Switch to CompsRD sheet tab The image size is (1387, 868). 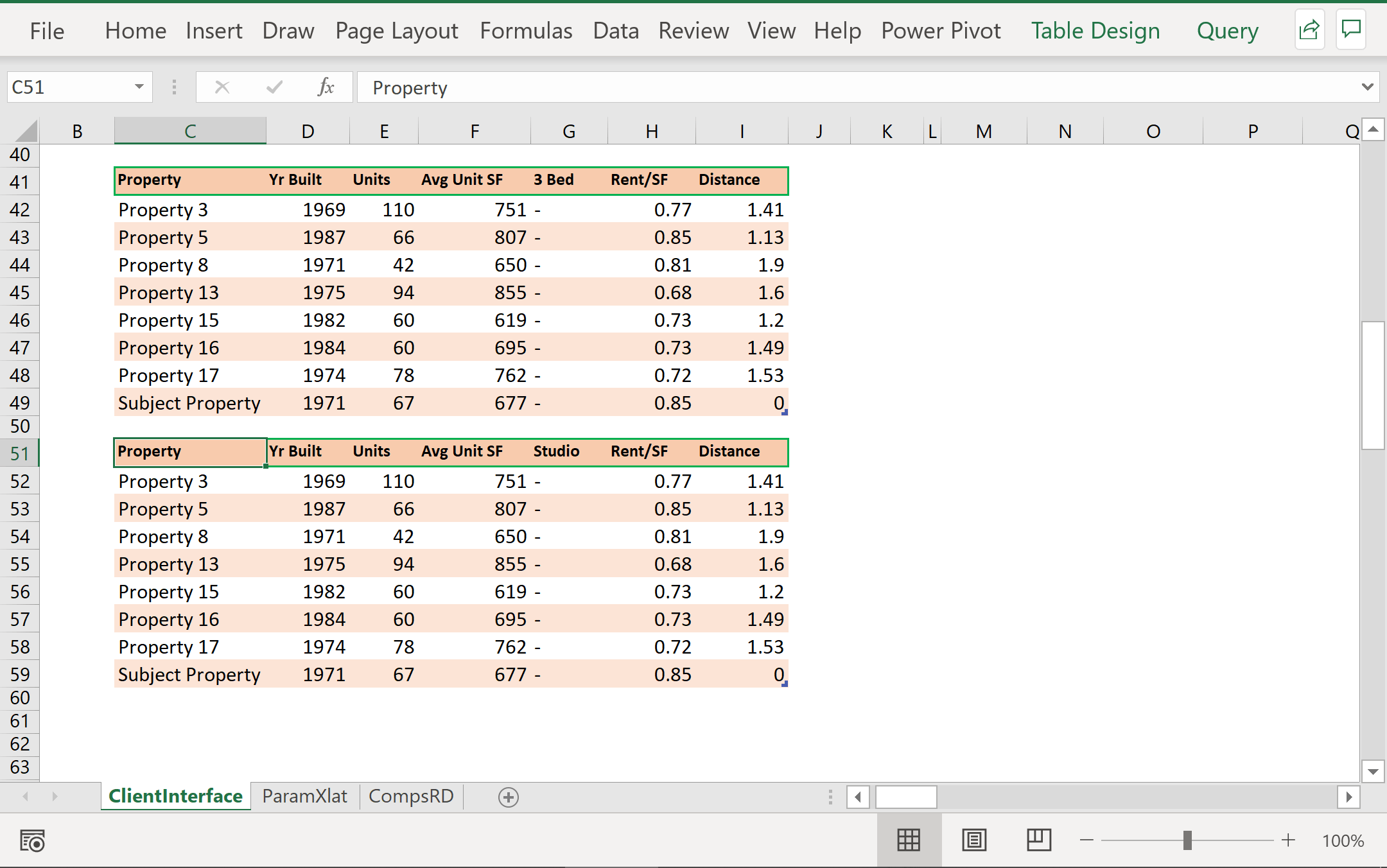coord(411,796)
